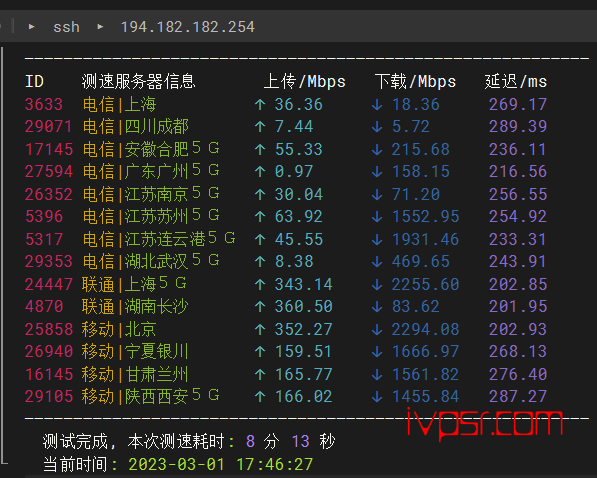Click server ID 29353
The width and height of the screenshot is (597, 478).
pos(48,261)
